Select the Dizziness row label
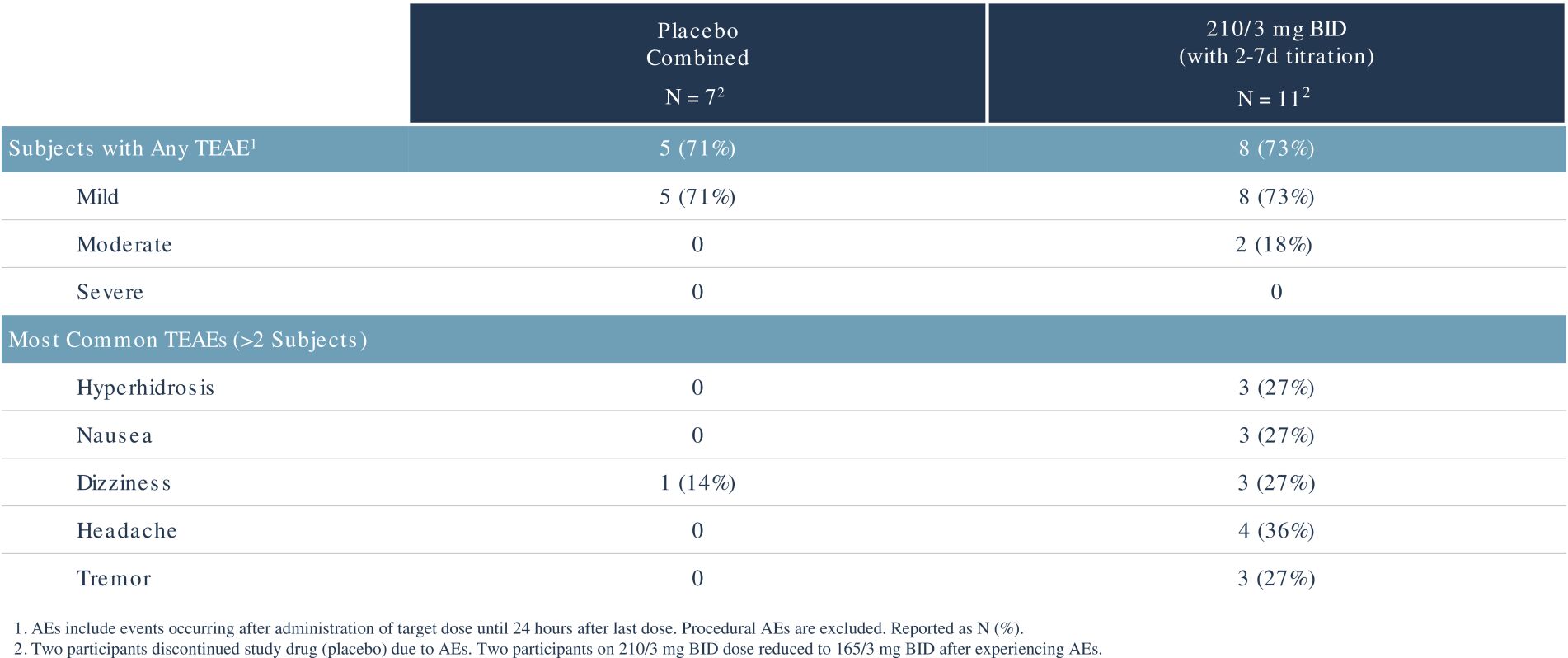 tap(124, 483)
